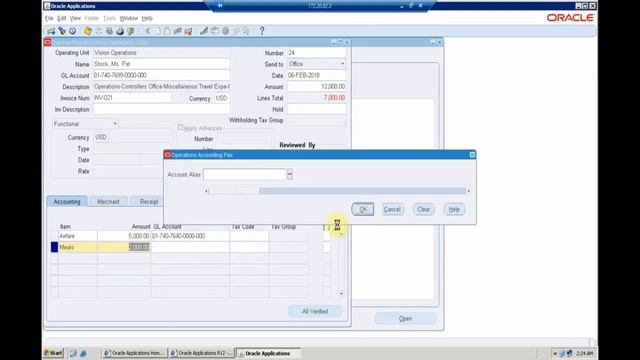
Task: Click the Clear Record toolbar icon
Action: (178, 31)
